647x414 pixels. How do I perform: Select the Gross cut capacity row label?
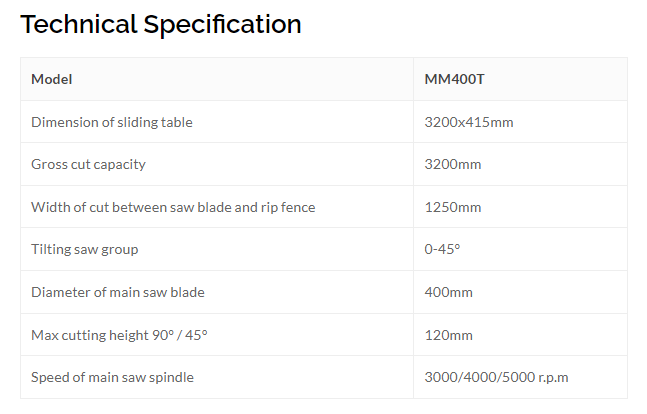tap(88, 164)
